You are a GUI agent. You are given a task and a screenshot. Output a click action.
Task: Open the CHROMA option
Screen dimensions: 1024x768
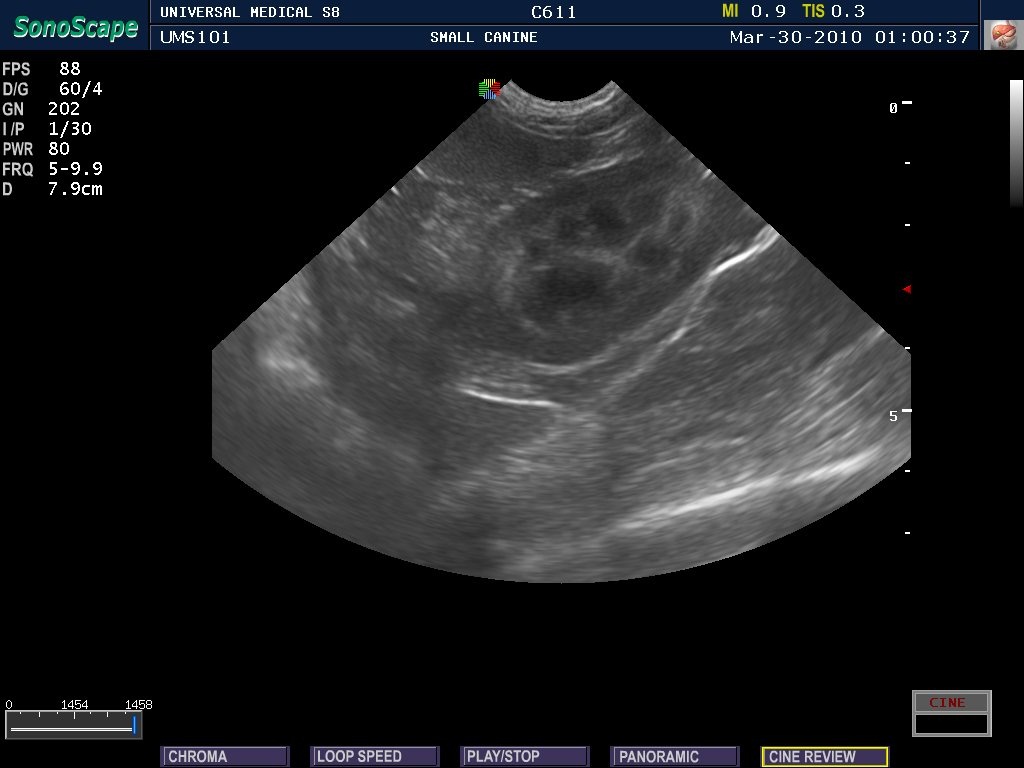tap(225, 757)
